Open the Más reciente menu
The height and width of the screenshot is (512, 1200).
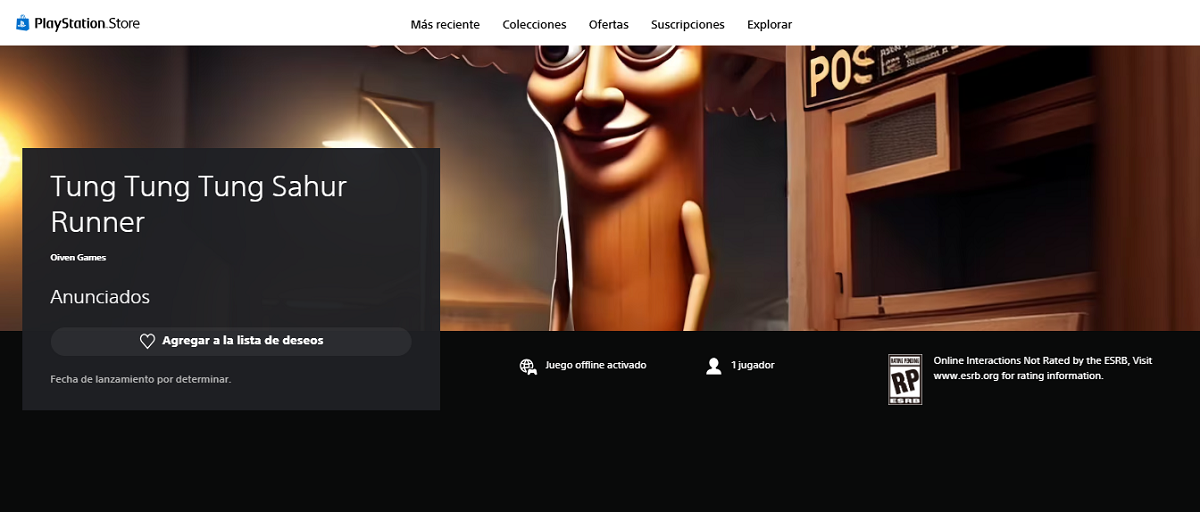coord(445,24)
